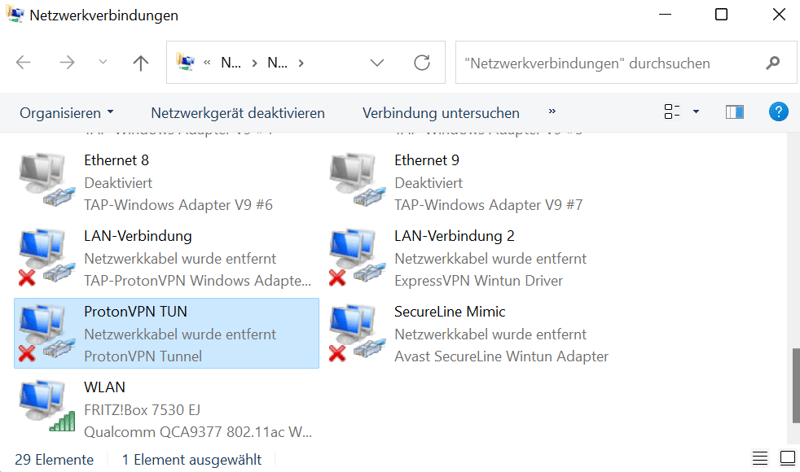Image resolution: width=800 pixels, height=472 pixels.
Task: Go up one folder level
Action: point(141,62)
